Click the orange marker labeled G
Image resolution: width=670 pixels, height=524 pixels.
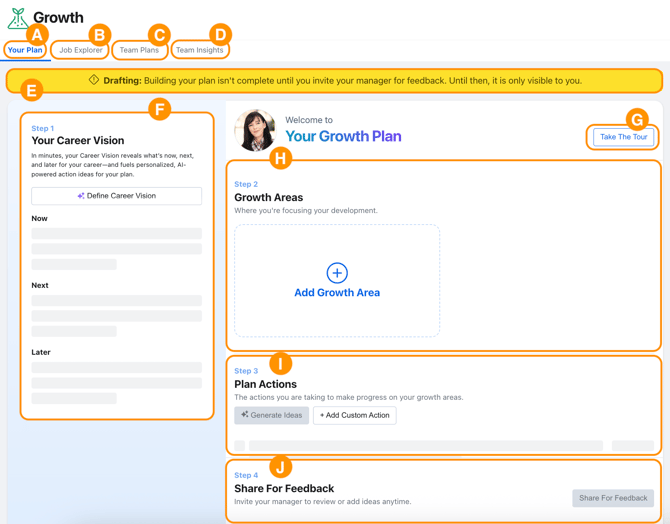(x=637, y=119)
